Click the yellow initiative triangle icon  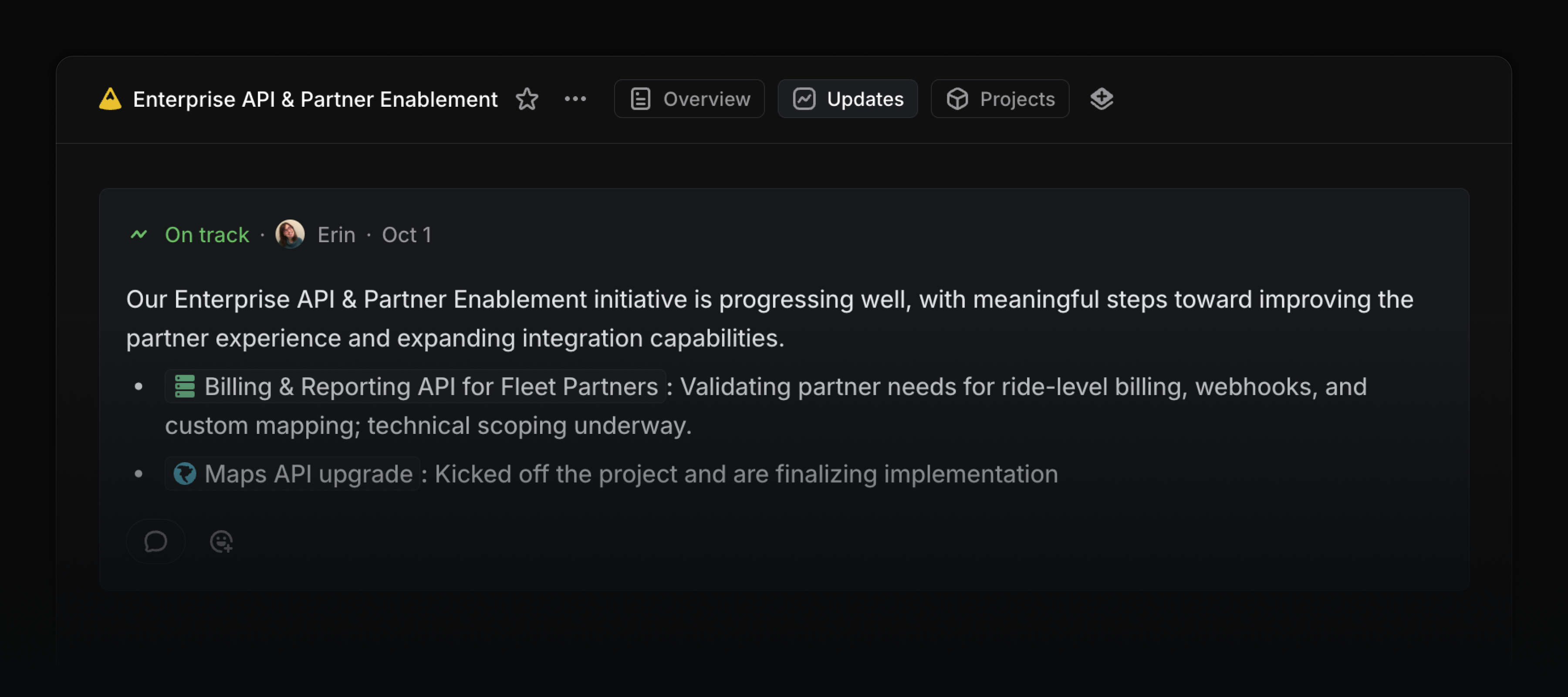click(x=110, y=98)
